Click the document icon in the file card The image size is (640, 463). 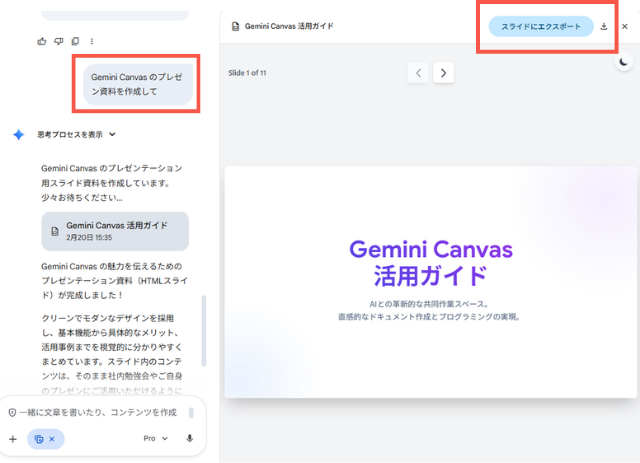pyautogui.click(x=55, y=232)
